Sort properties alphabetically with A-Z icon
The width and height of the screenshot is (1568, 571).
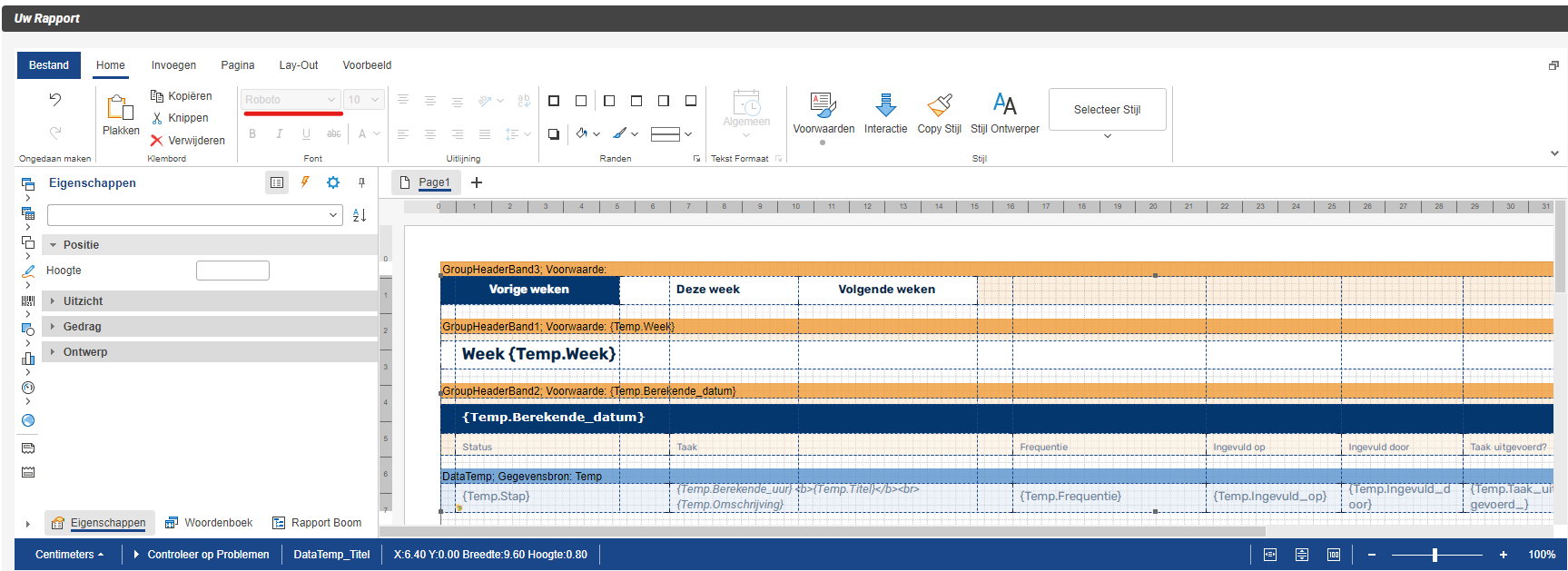click(x=360, y=215)
